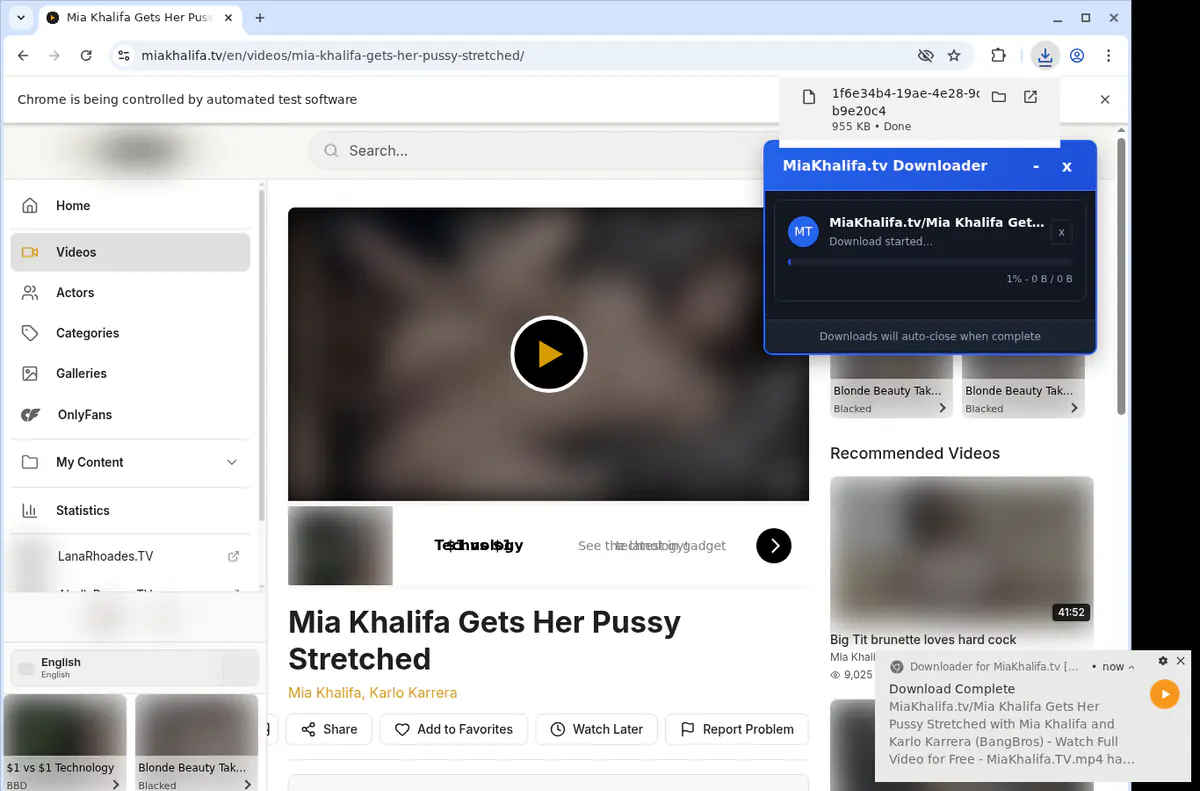Open the notification settings gear
1200x791 pixels.
click(x=1163, y=661)
